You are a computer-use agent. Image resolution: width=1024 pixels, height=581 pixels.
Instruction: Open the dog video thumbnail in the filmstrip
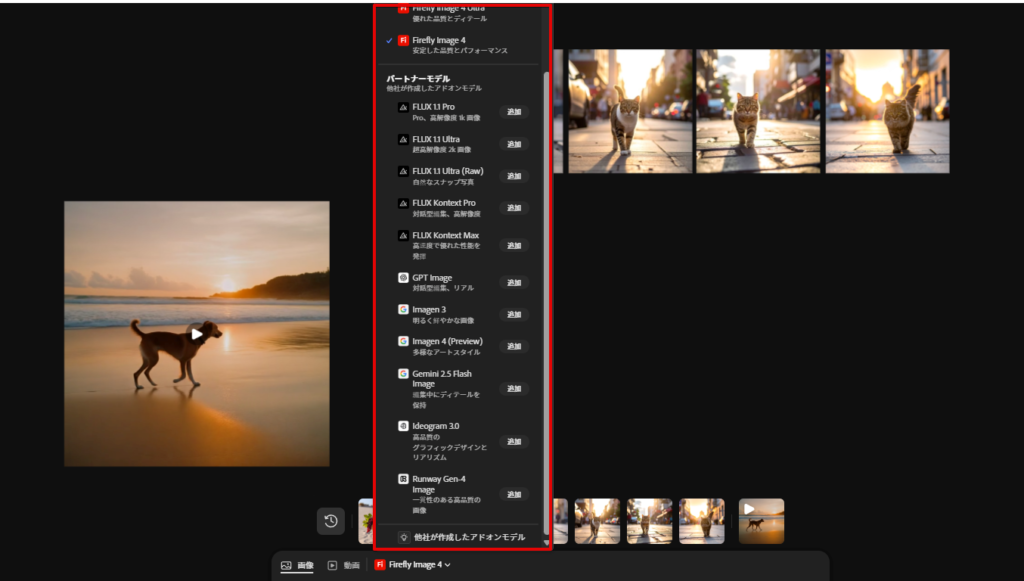click(761, 521)
